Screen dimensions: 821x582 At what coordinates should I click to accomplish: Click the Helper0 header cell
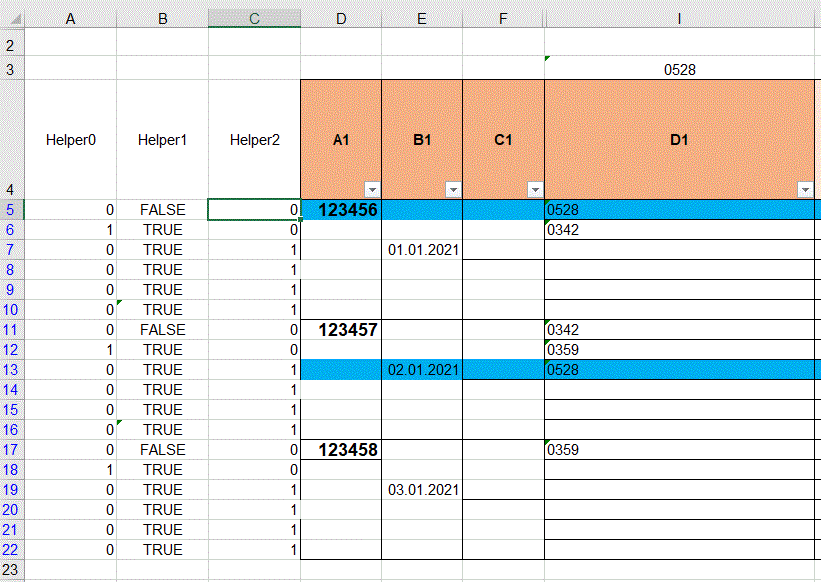tap(70, 140)
